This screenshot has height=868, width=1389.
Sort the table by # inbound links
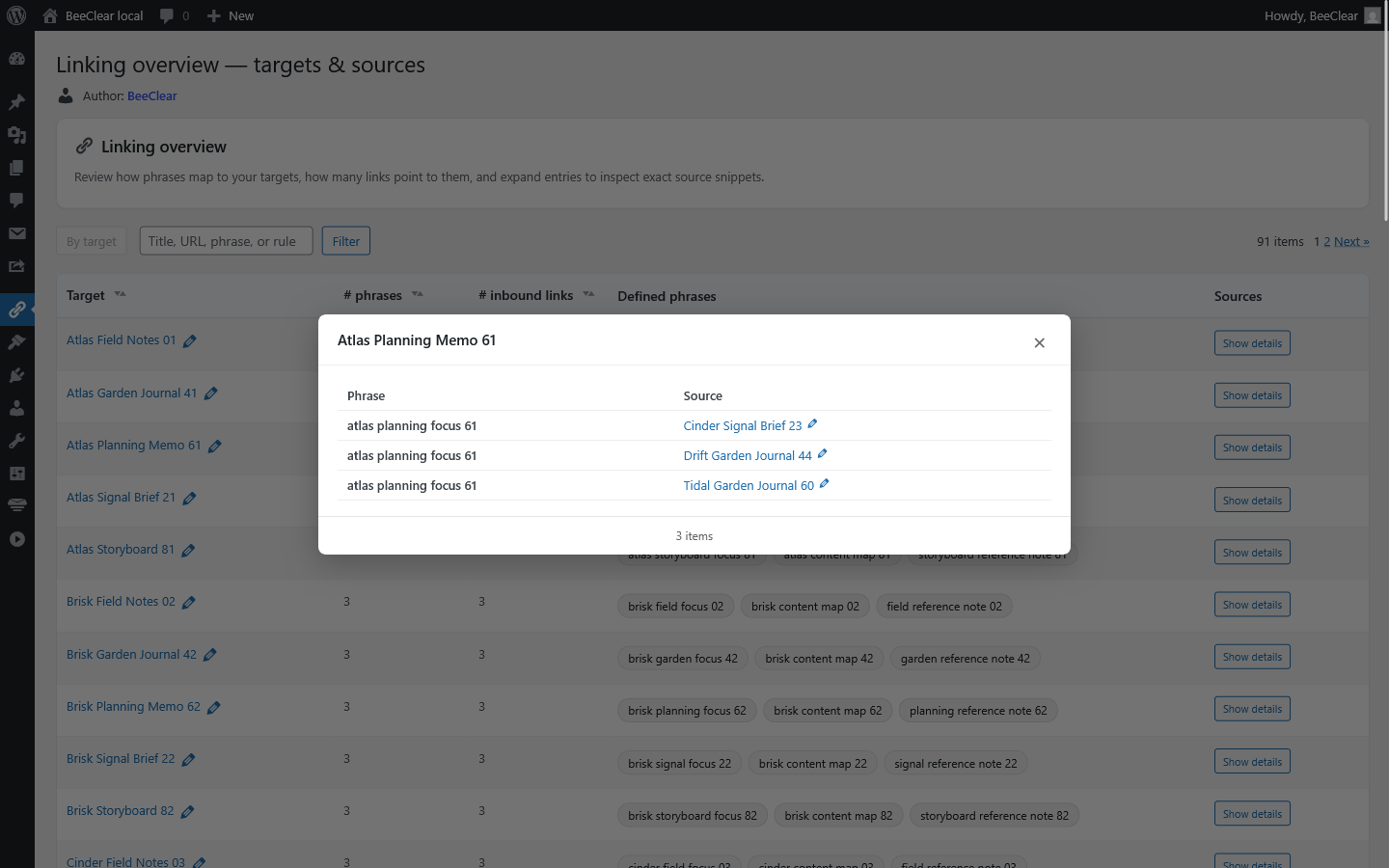(x=588, y=293)
